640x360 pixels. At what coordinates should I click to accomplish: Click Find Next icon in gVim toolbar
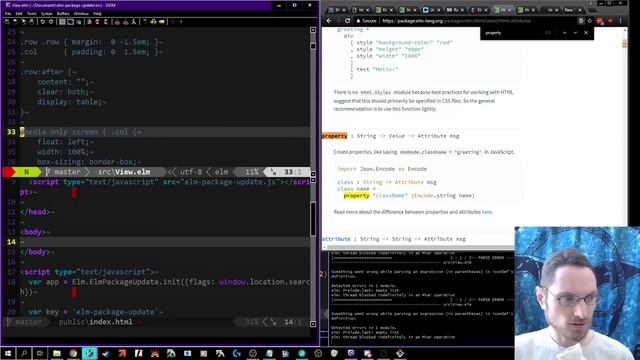[98, 22]
